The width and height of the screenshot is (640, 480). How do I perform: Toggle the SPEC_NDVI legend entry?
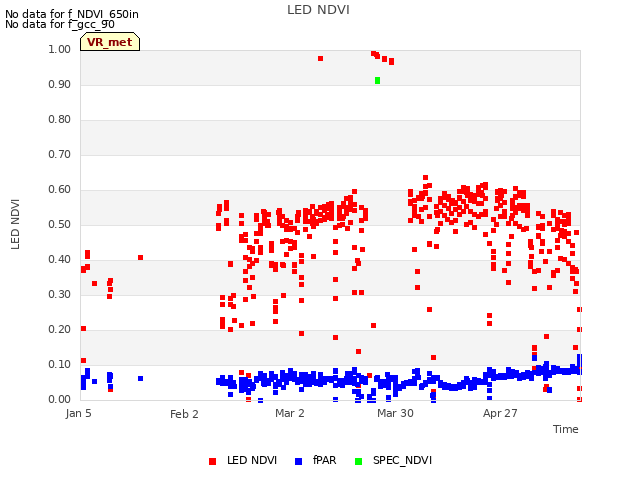(393, 461)
